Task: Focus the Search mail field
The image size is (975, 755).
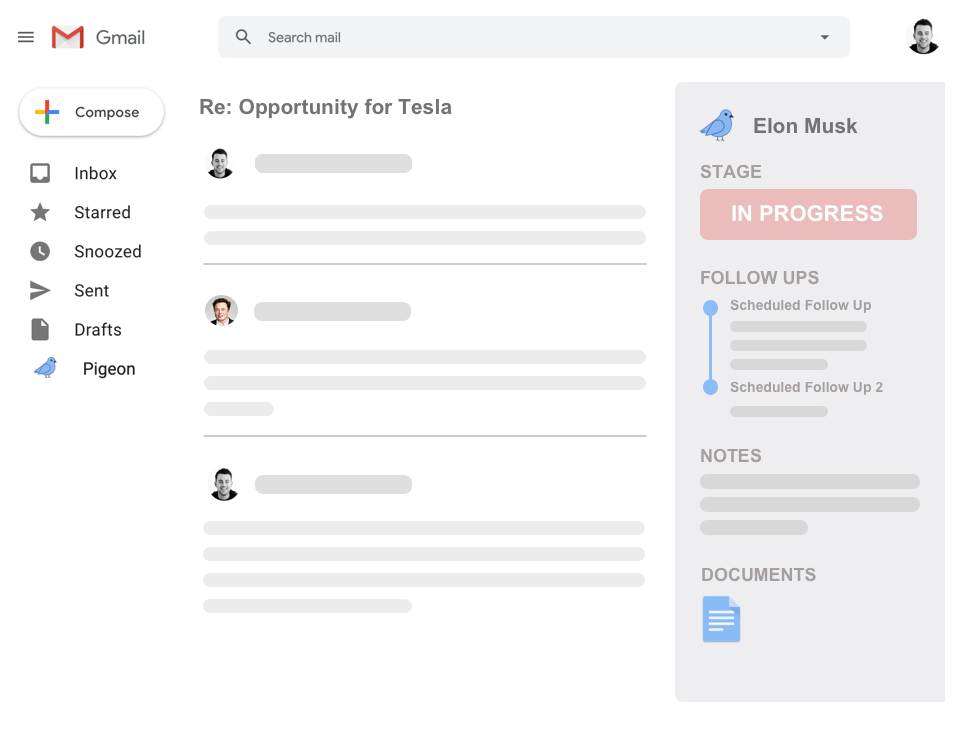Action: 534,37
